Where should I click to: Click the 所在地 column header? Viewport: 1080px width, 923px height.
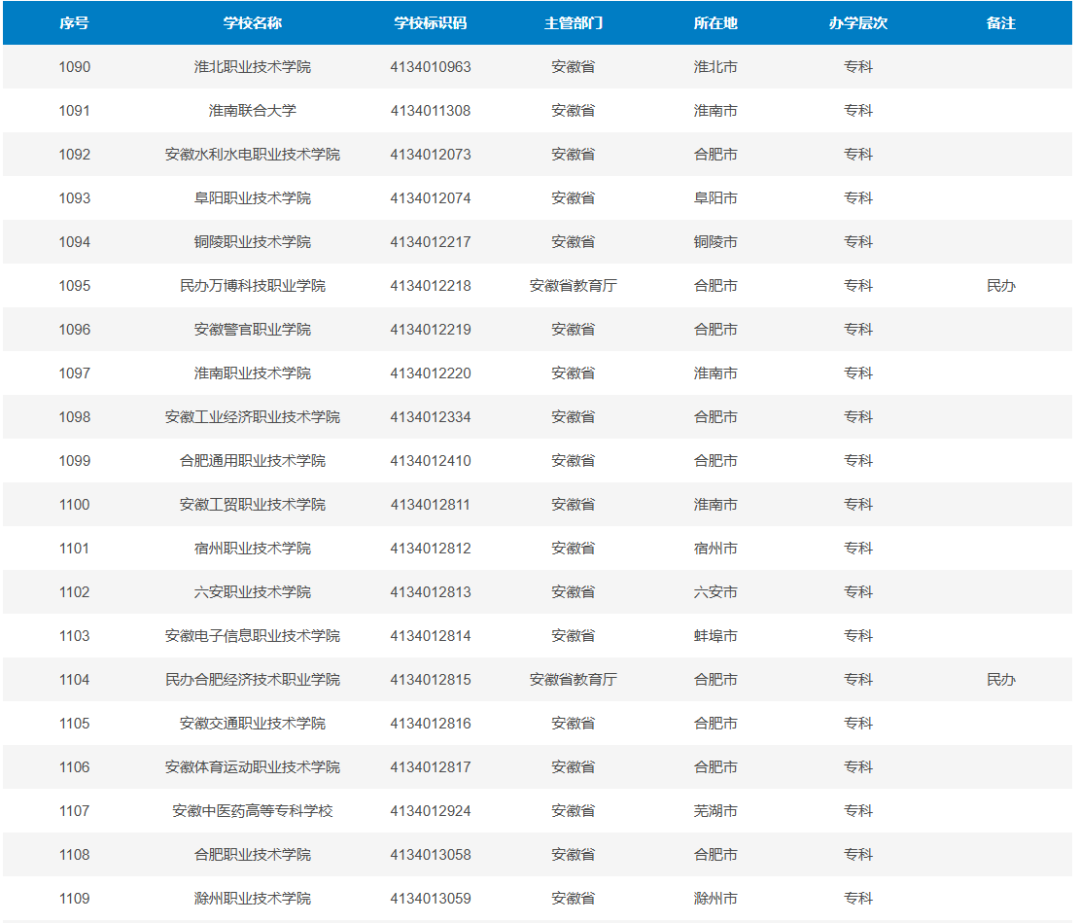[716, 23]
